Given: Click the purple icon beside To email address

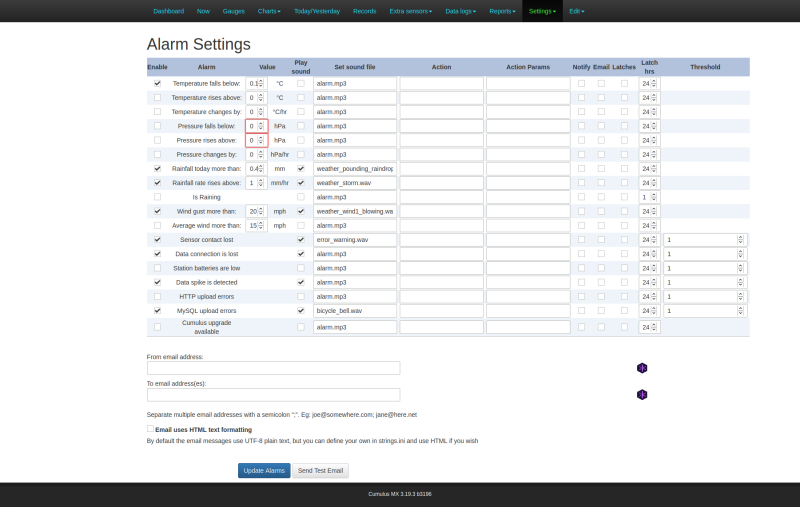Looking at the screenshot, I should click(642, 394).
